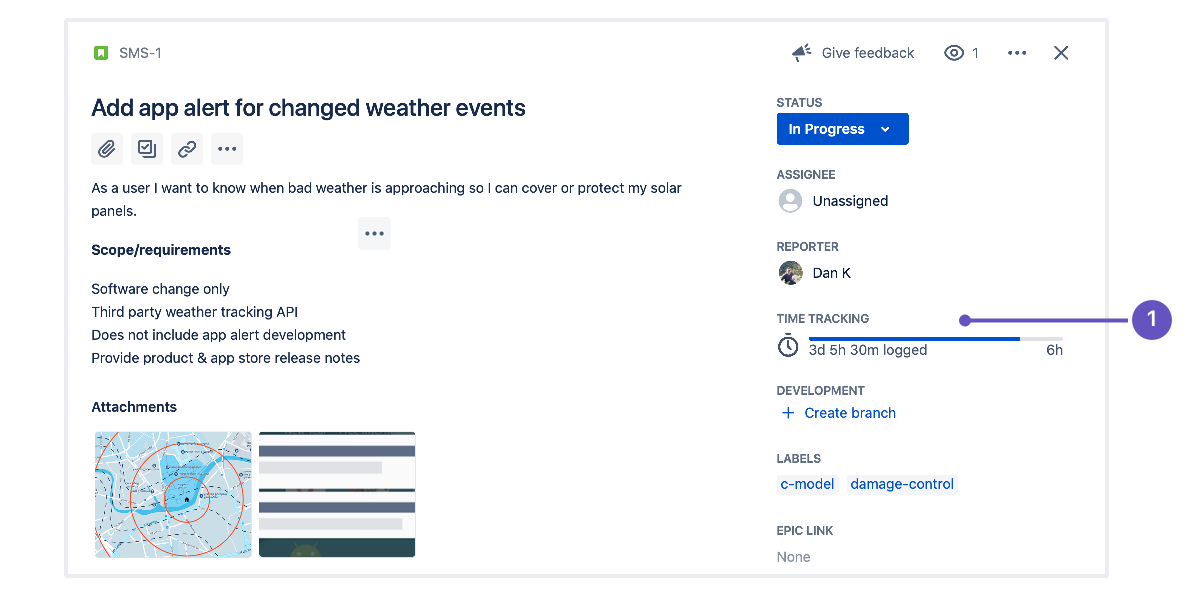This screenshot has height=600, width=1200.
Task: Click the time tracking stopwatch icon
Action: coord(789,346)
